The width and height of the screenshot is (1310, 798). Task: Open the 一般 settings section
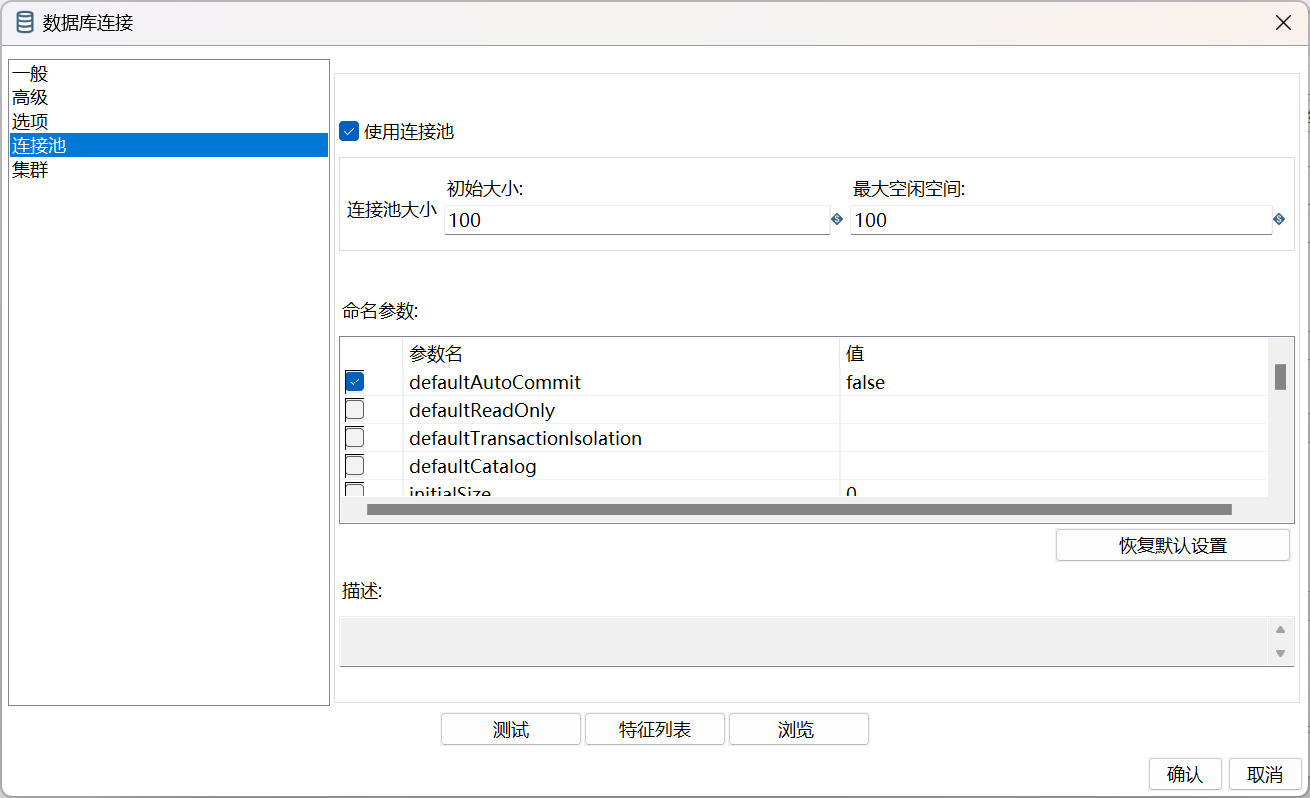(x=30, y=74)
